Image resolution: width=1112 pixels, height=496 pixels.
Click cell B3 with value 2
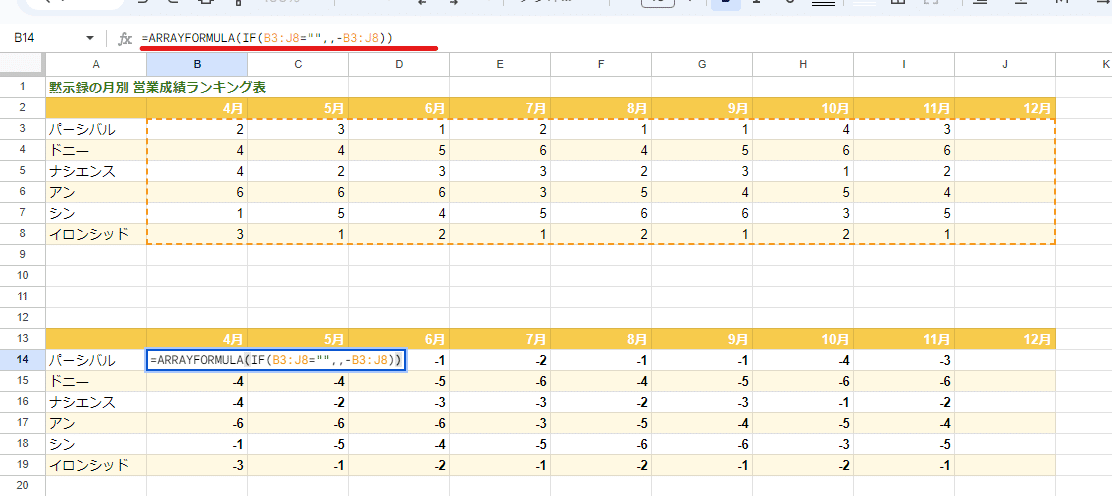tap(197, 129)
